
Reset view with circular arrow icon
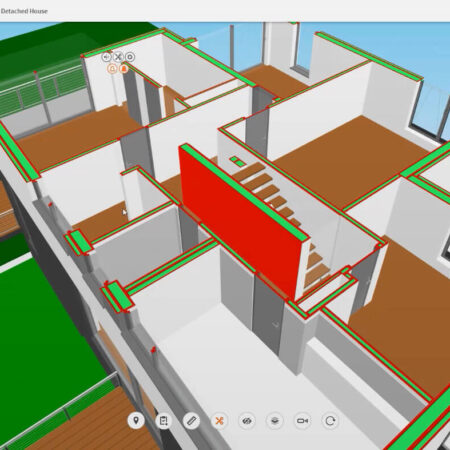[330, 421]
